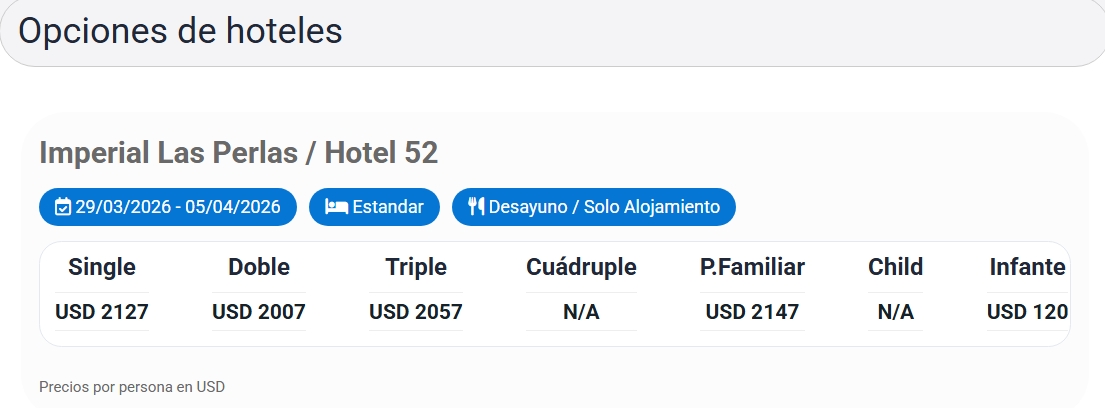Select the 29/03/2026 - 05/04/2026 date badge
The width and height of the screenshot is (1105, 408).
[x=168, y=207]
